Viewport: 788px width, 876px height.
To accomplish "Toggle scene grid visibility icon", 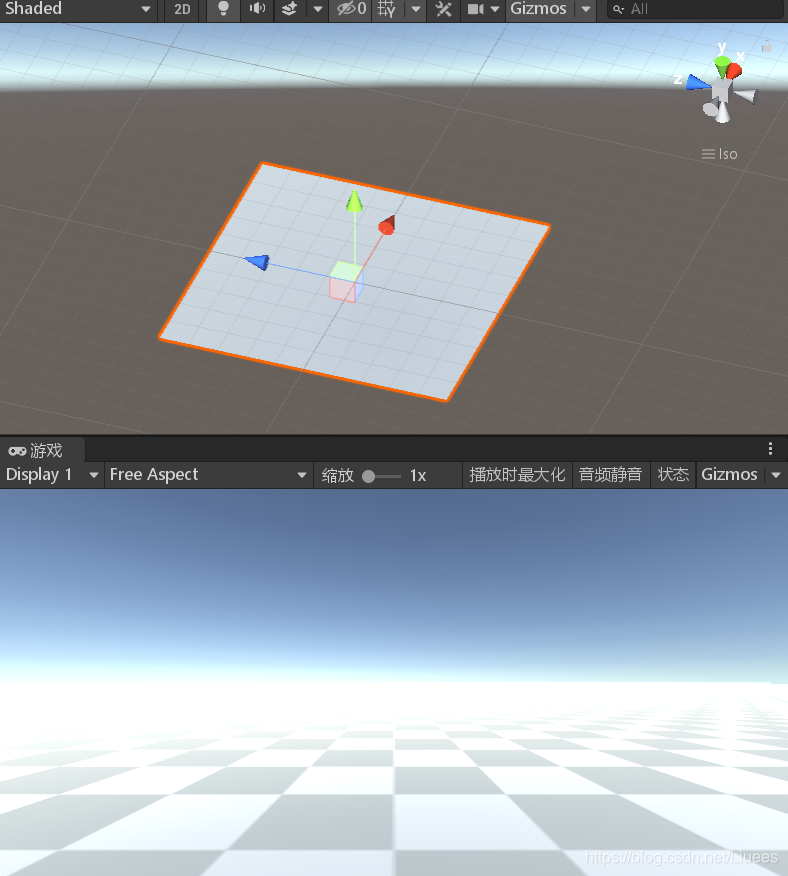I will [387, 9].
